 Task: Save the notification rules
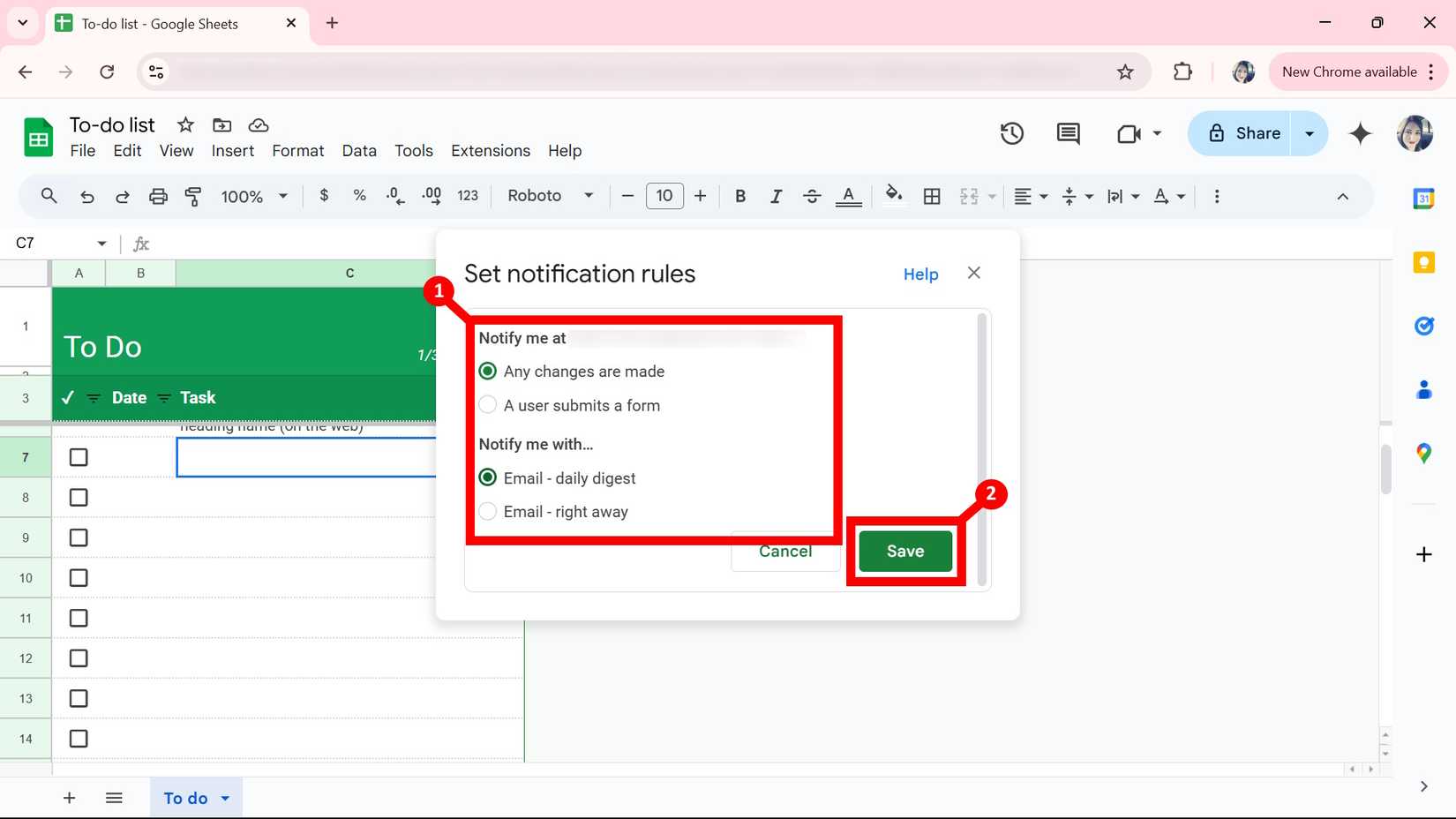(x=904, y=551)
